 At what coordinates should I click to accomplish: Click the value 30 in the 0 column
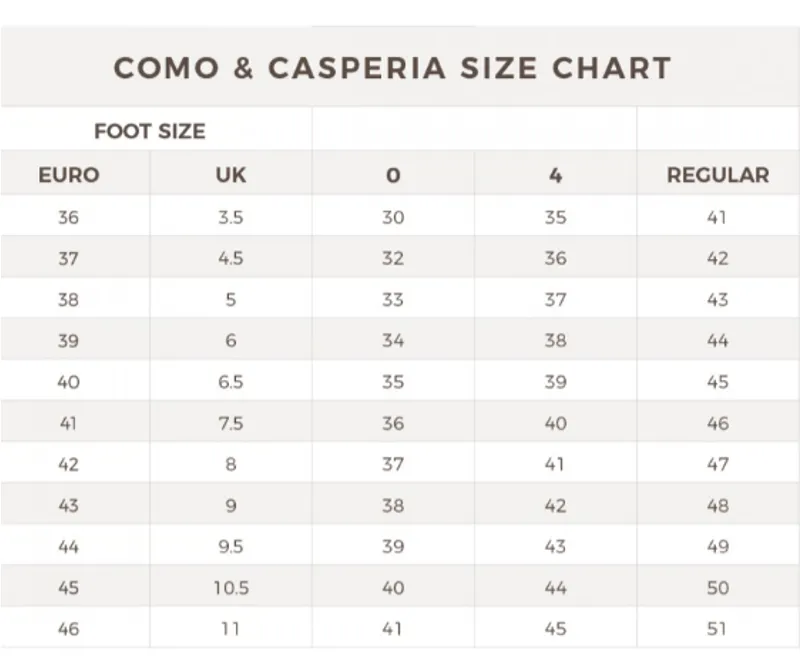(x=393, y=217)
